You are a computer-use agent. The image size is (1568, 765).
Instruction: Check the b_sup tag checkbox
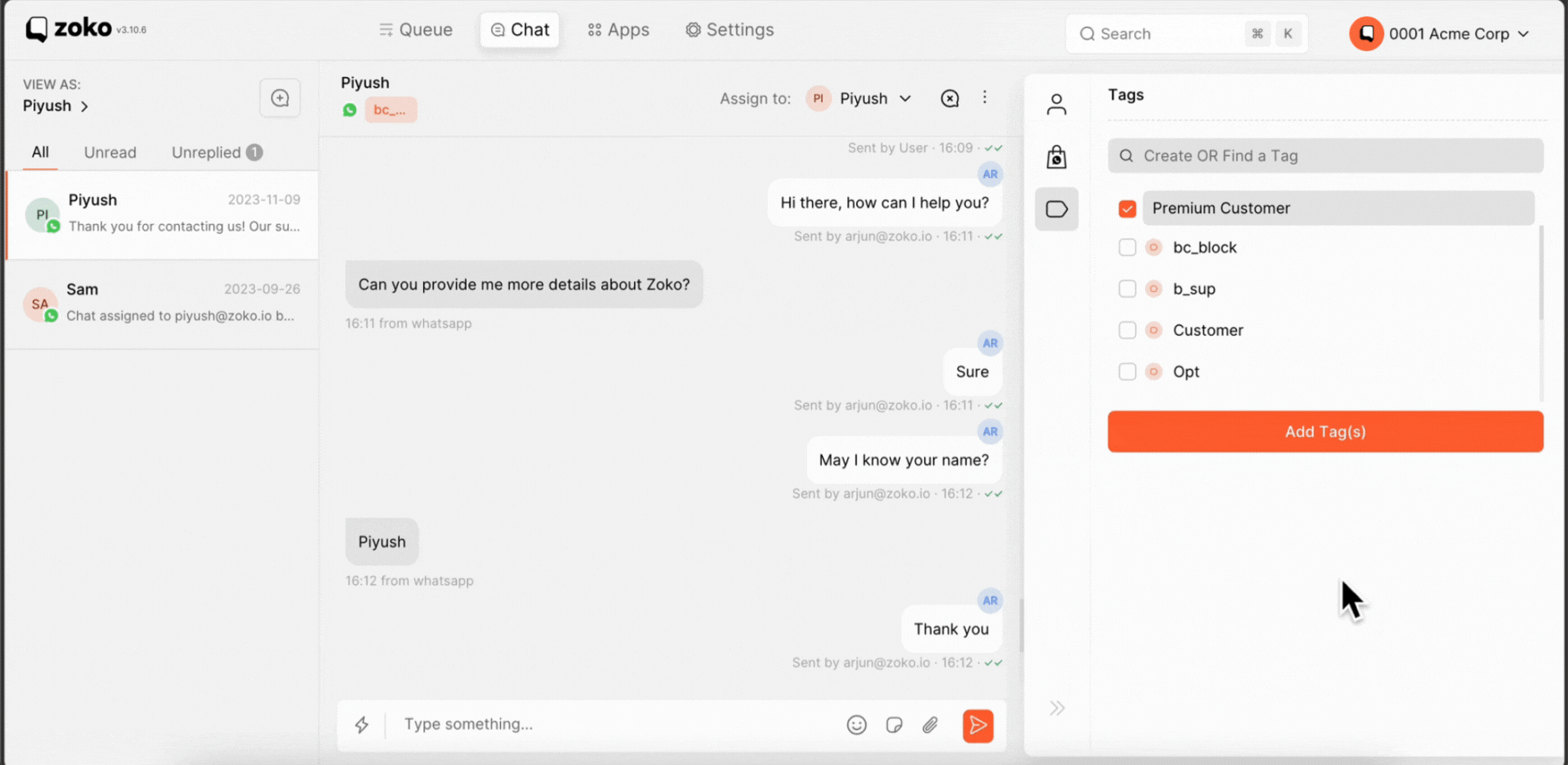click(1127, 288)
